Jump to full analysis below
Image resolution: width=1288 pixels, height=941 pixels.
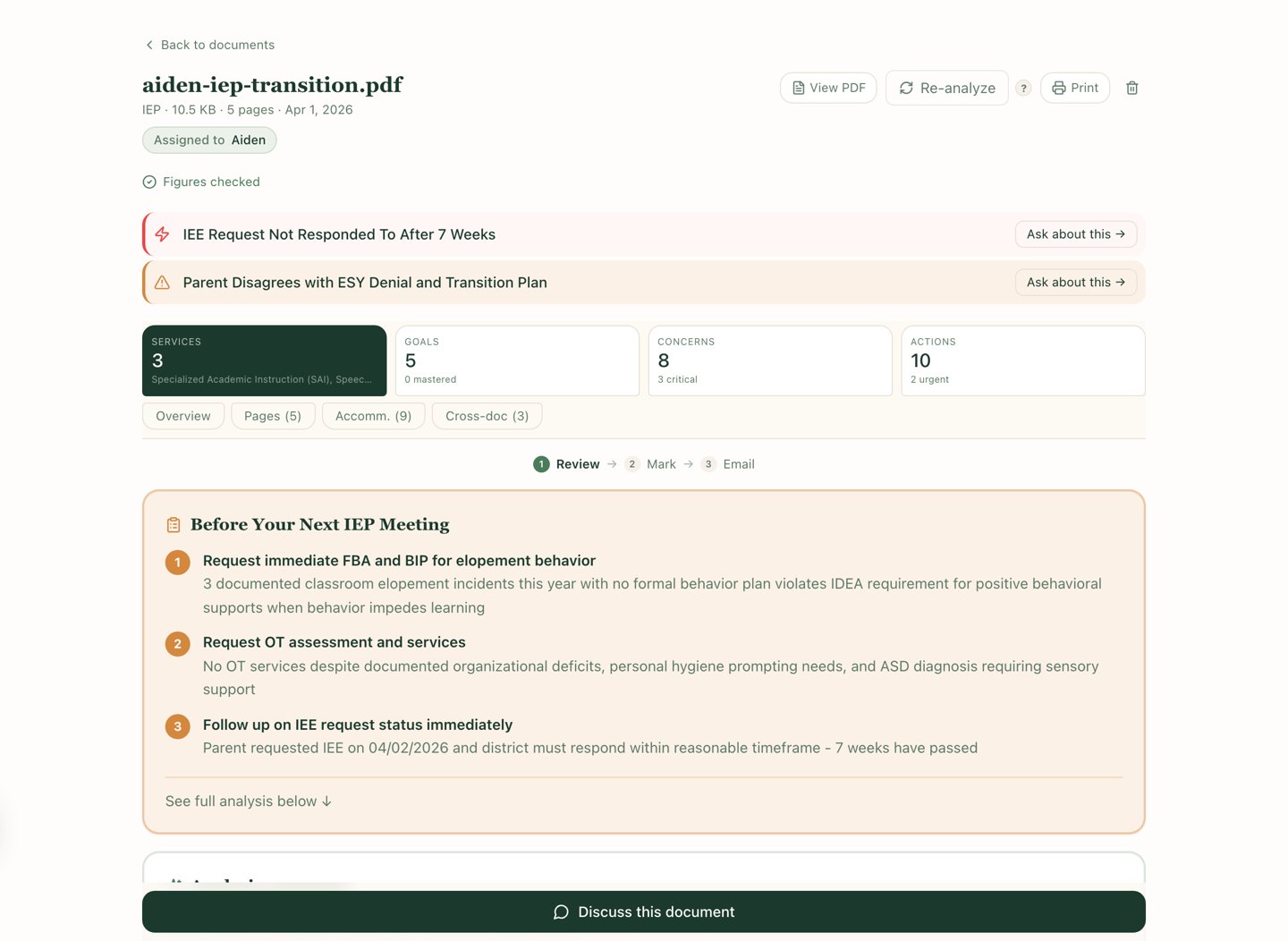tap(249, 801)
